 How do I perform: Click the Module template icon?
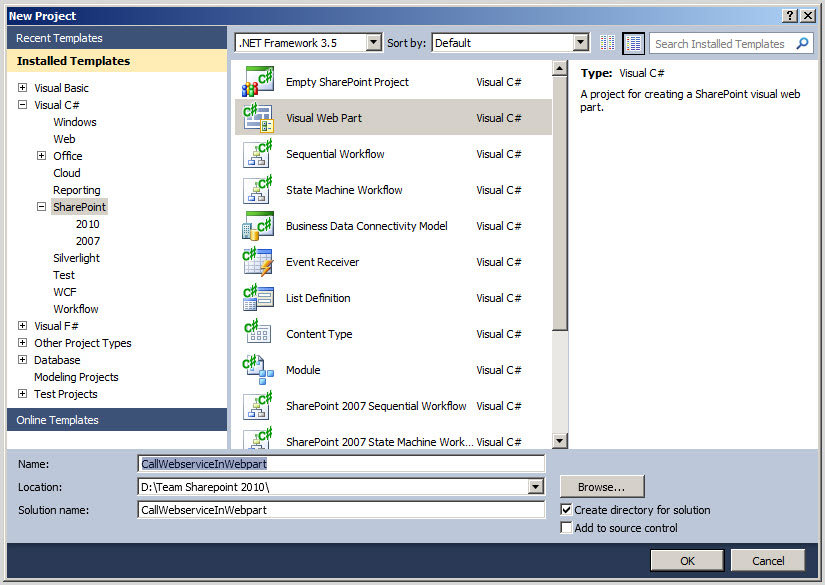coord(257,370)
